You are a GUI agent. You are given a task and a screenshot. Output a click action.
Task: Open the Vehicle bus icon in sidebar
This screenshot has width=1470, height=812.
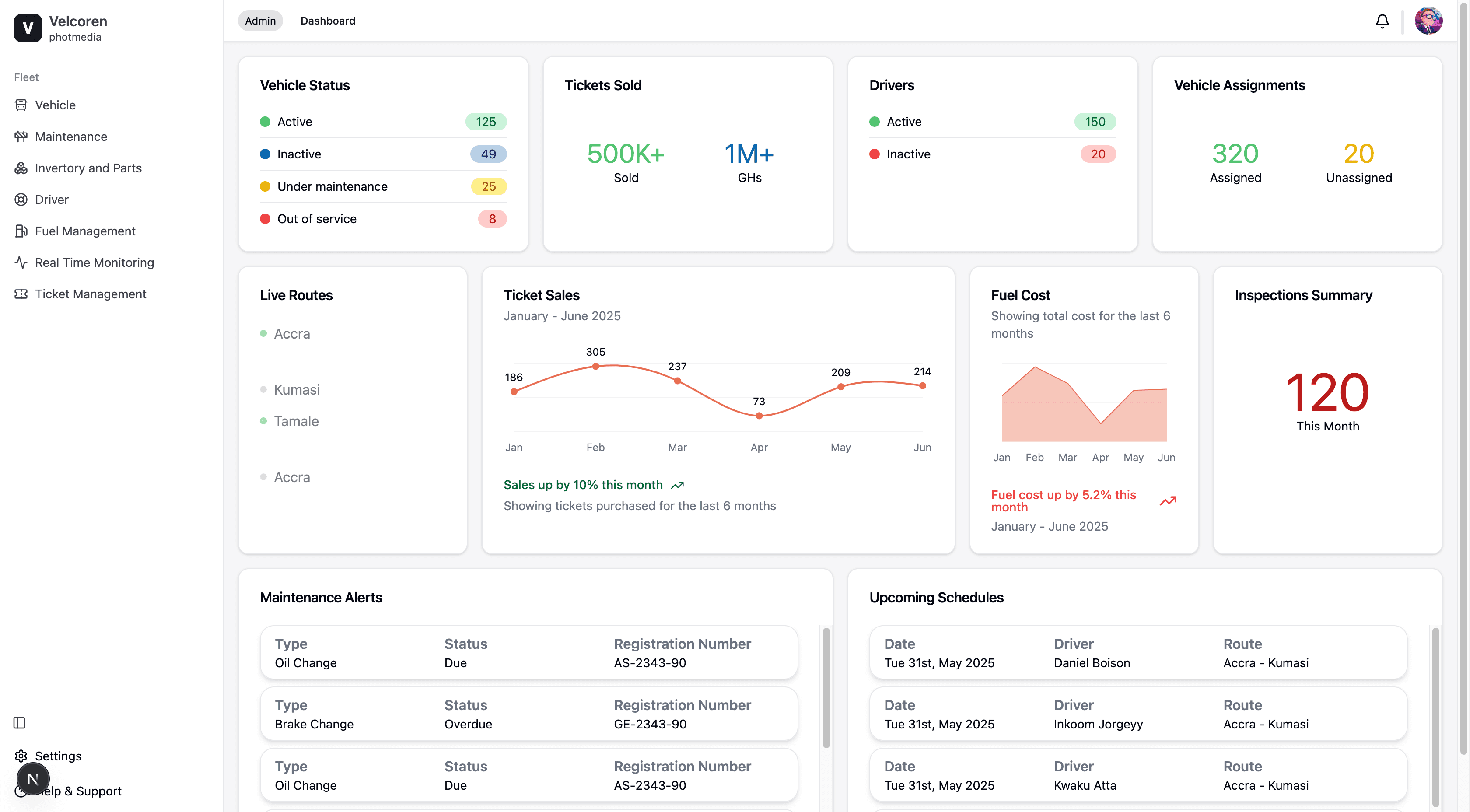(21, 105)
